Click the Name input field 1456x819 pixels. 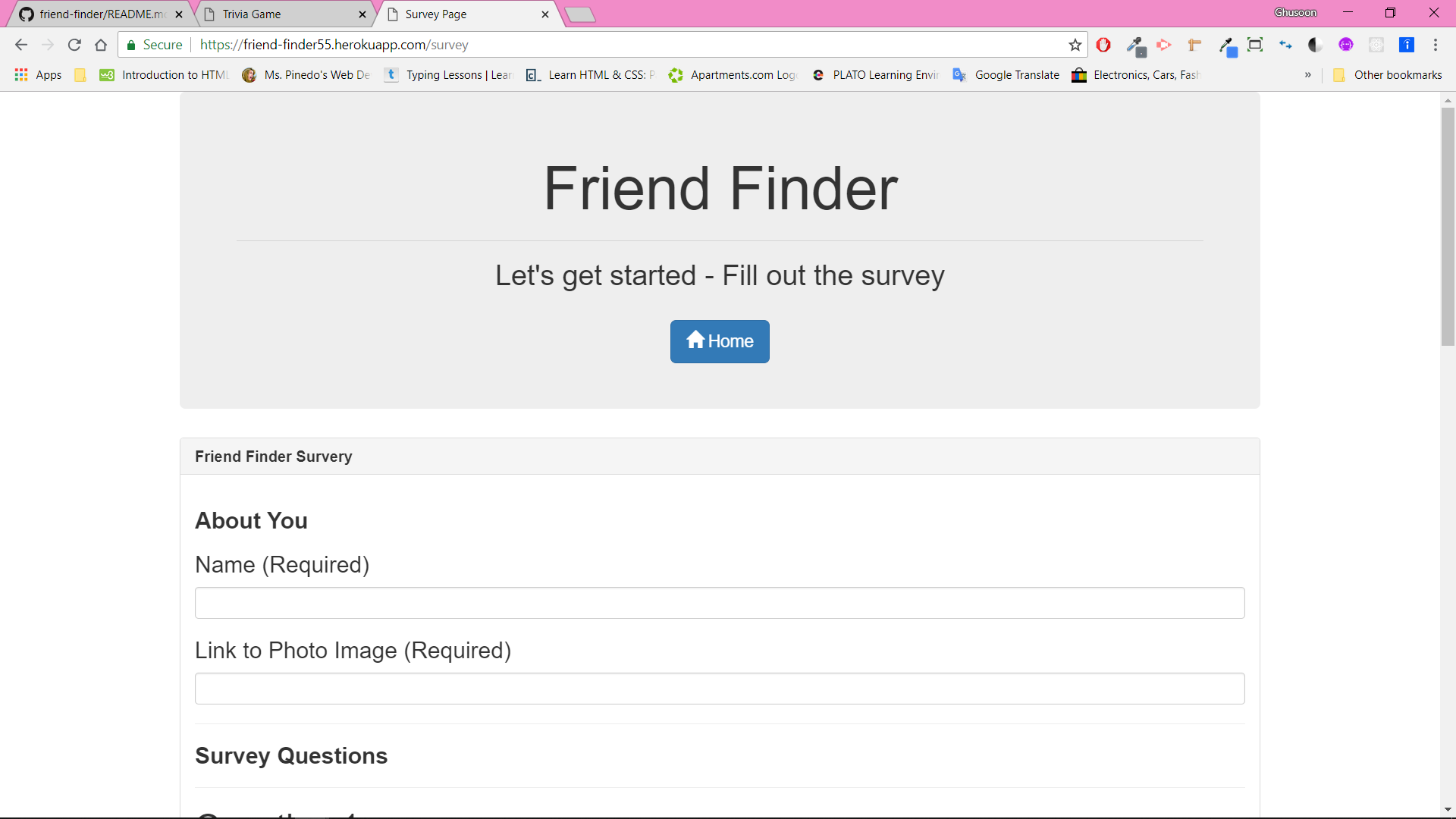click(x=719, y=603)
